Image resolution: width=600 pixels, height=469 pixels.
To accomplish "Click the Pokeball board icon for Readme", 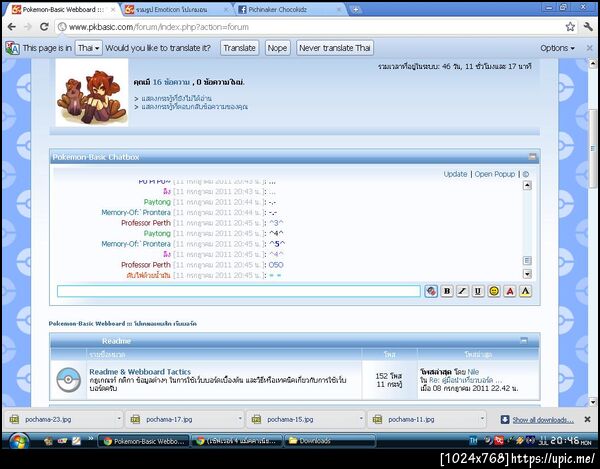I will 68,380.
